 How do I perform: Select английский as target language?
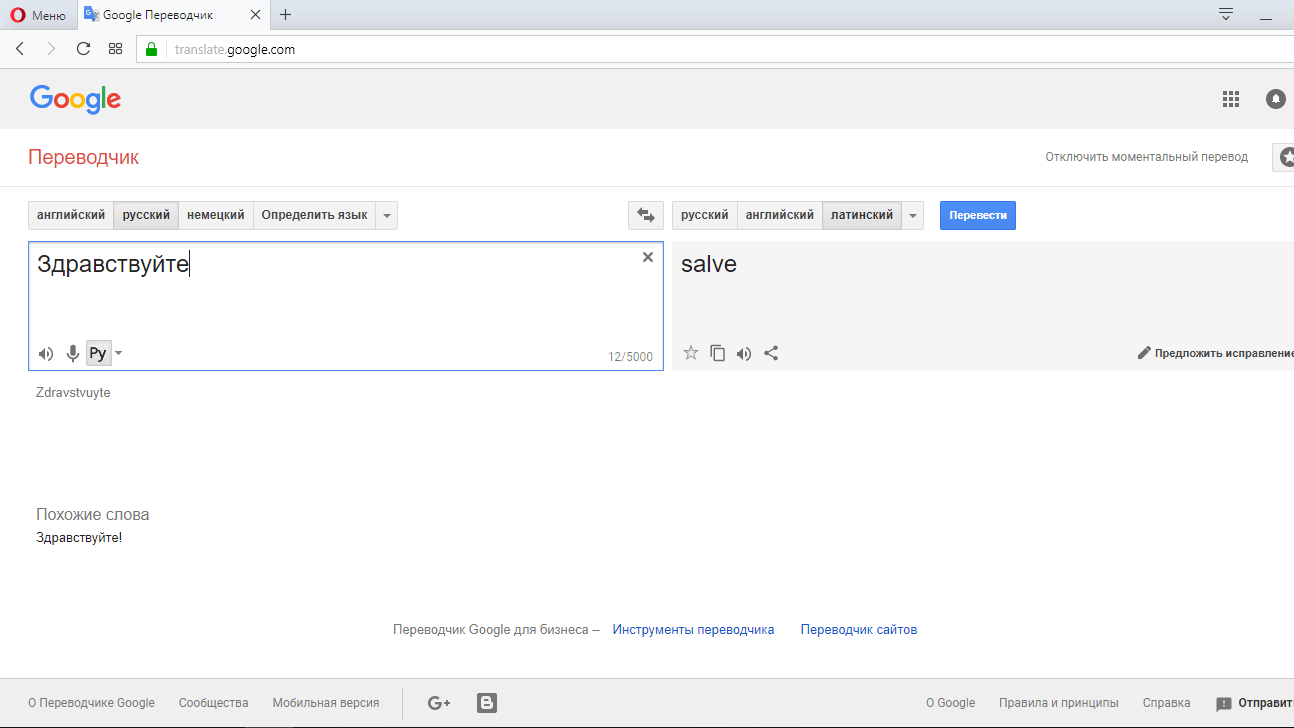click(780, 215)
